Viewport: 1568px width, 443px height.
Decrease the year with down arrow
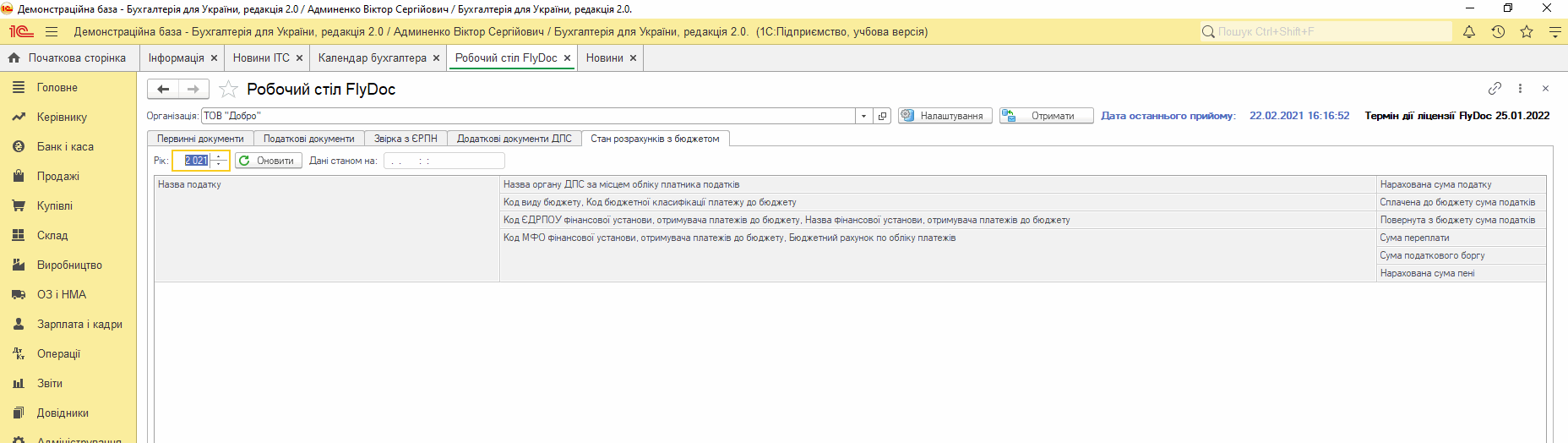pyautogui.click(x=218, y=165)
